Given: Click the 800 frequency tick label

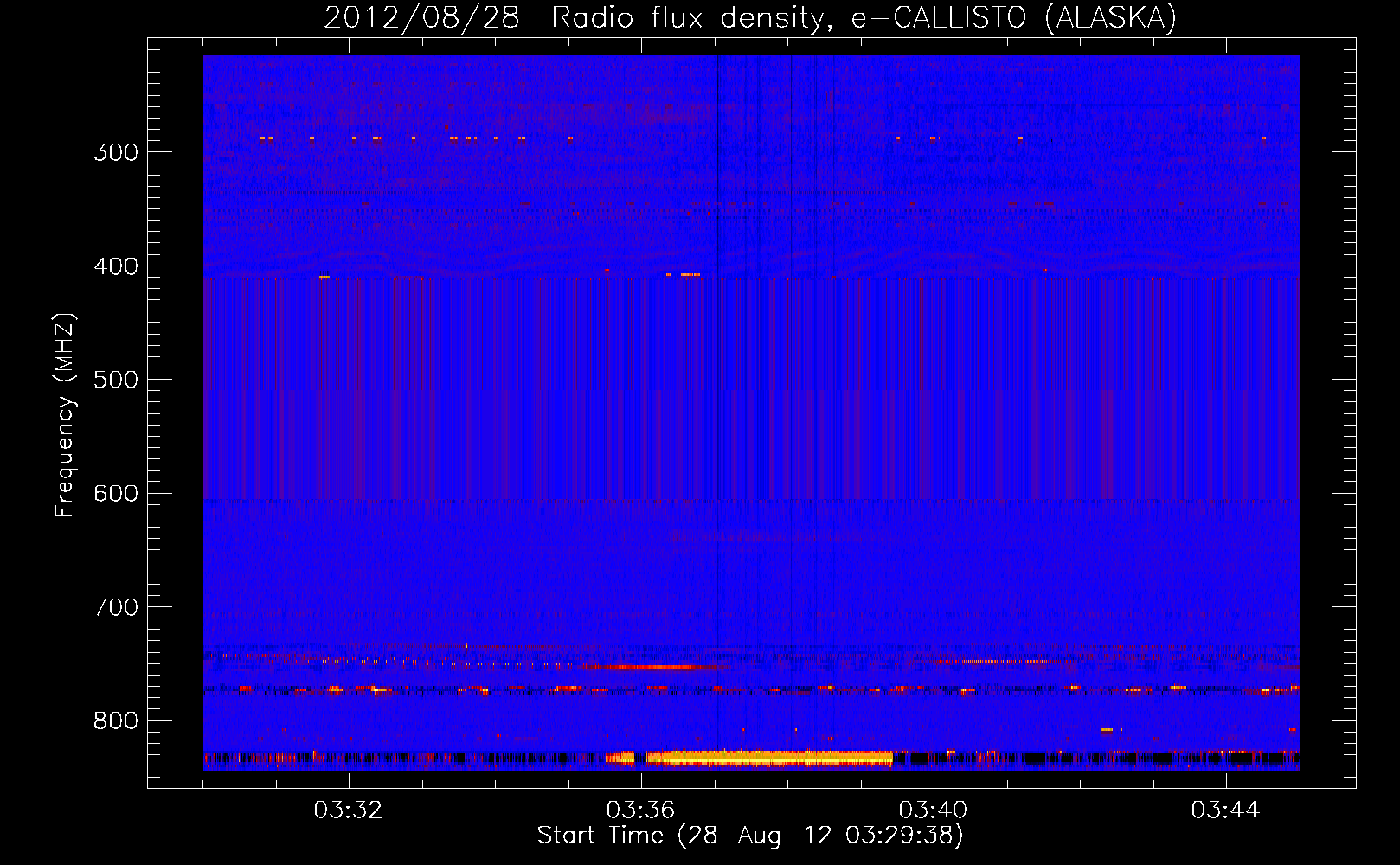Looking at the screenshot, I should click(115, 721).
